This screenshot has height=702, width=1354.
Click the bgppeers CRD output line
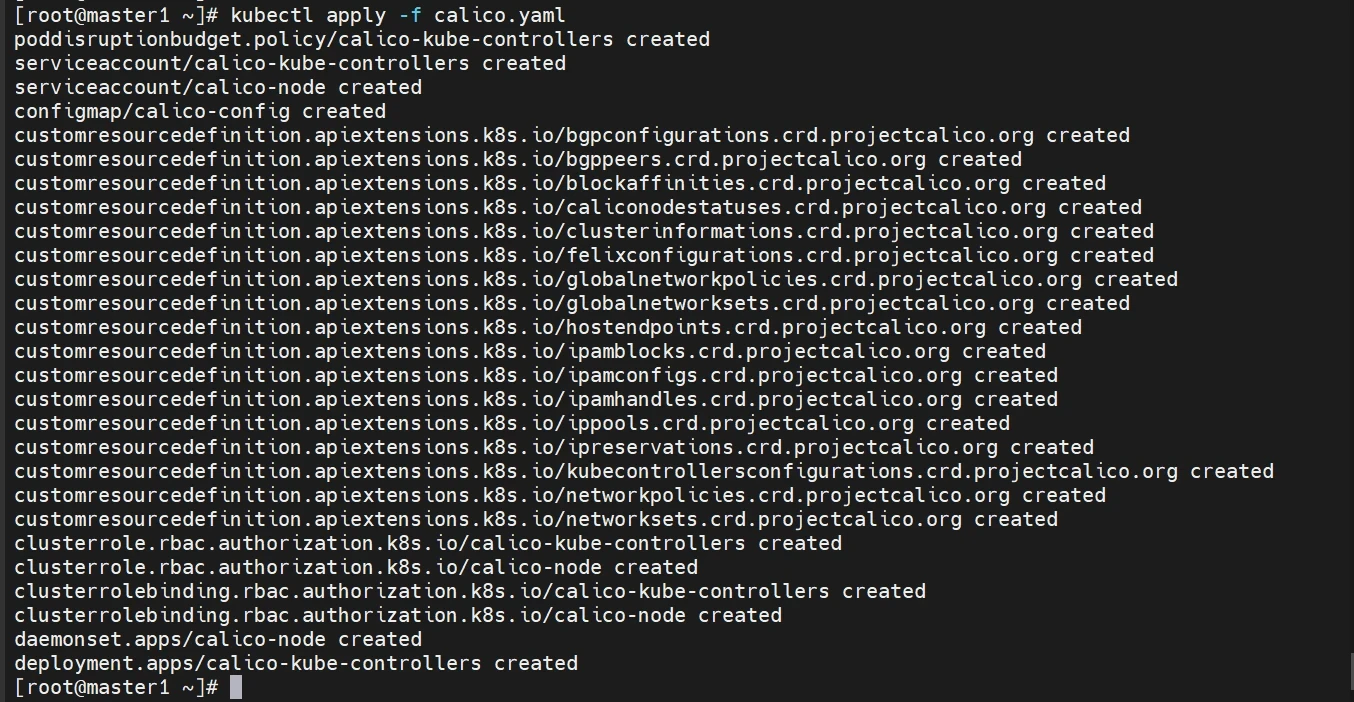point(518,159)
